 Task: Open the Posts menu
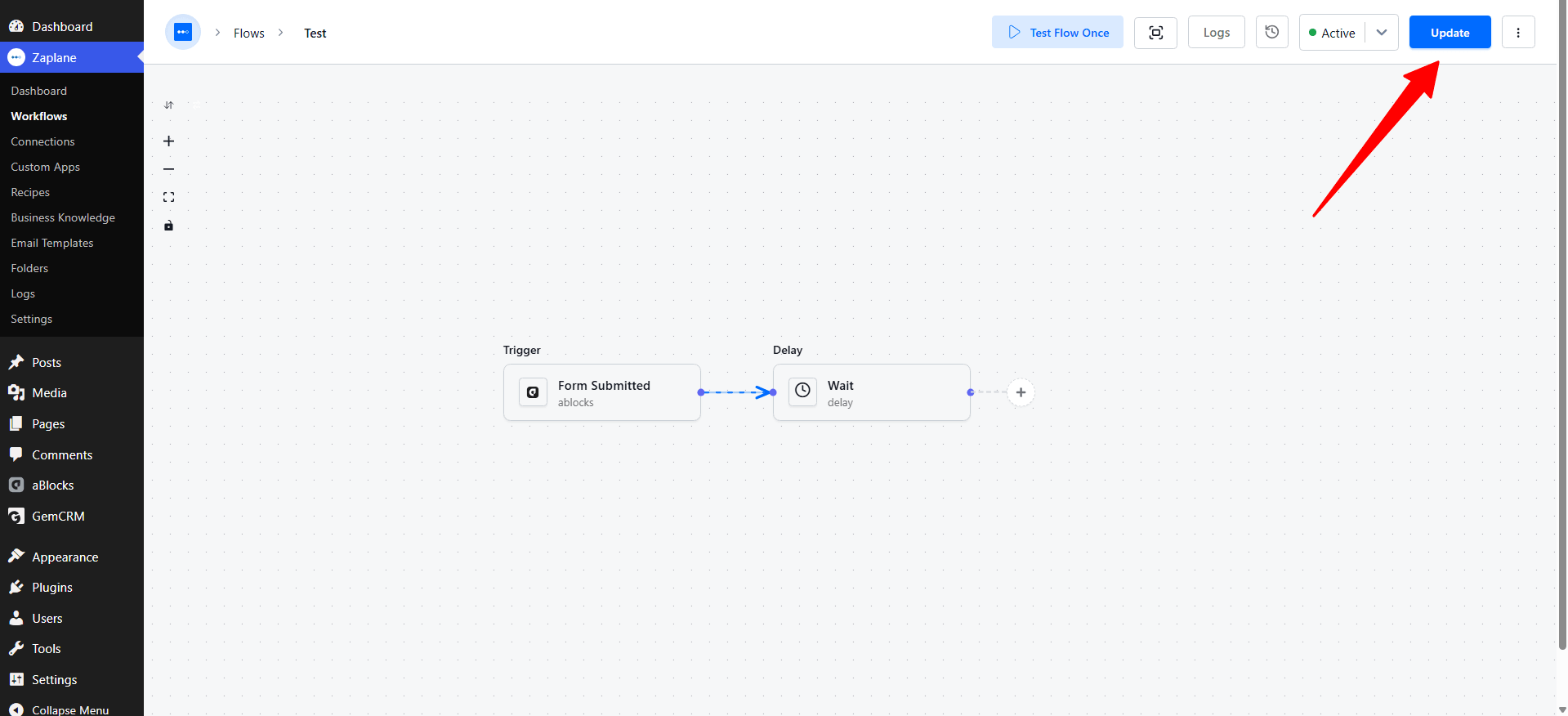72,362
